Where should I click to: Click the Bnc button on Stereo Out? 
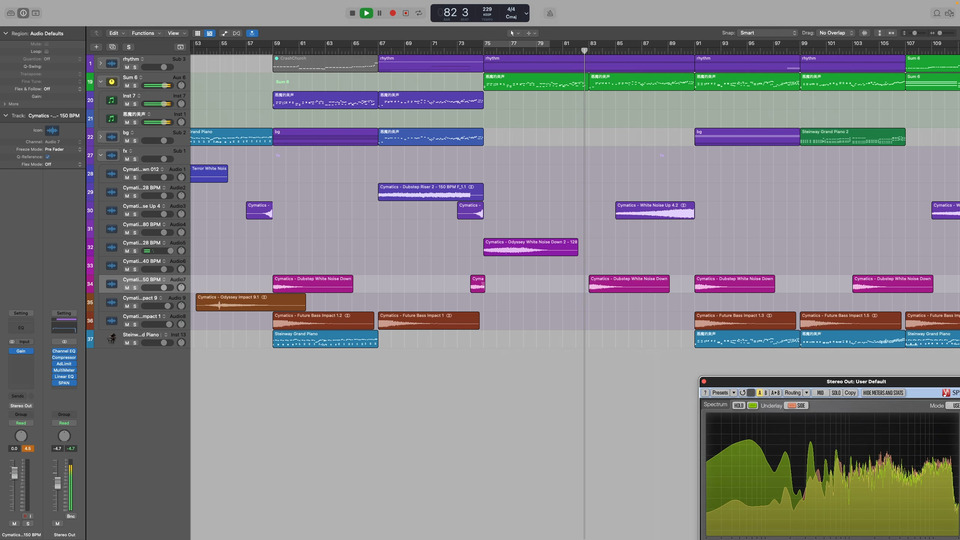(x=71, y=516)
